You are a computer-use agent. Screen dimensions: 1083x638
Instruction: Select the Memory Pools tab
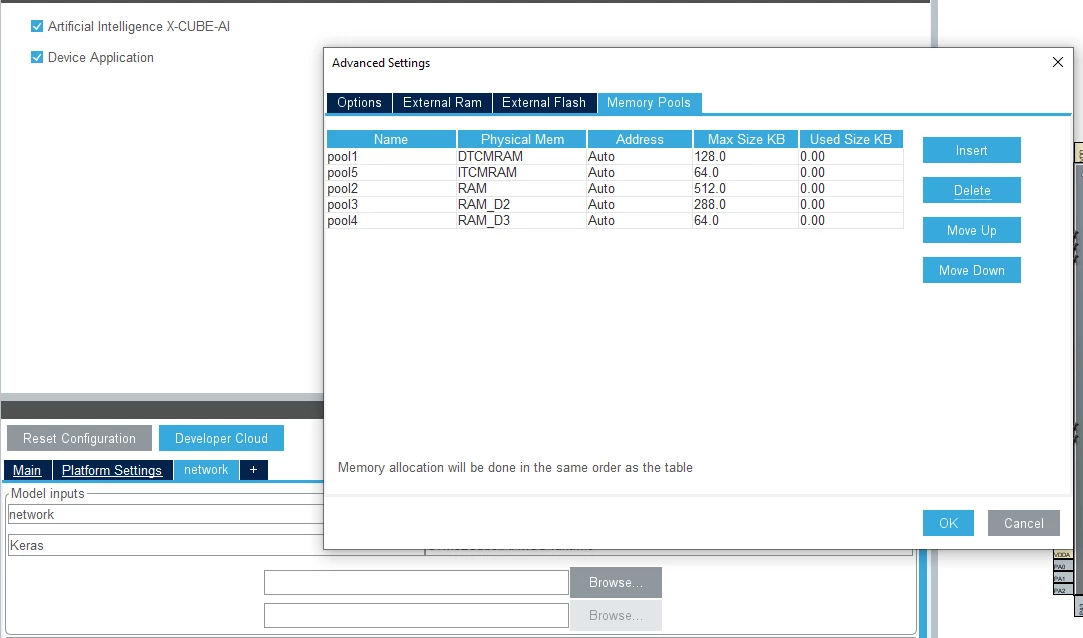649,102
